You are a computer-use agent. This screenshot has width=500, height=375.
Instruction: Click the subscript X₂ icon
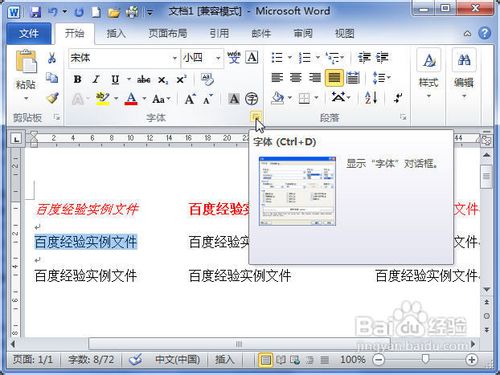(x=163, y=80)
